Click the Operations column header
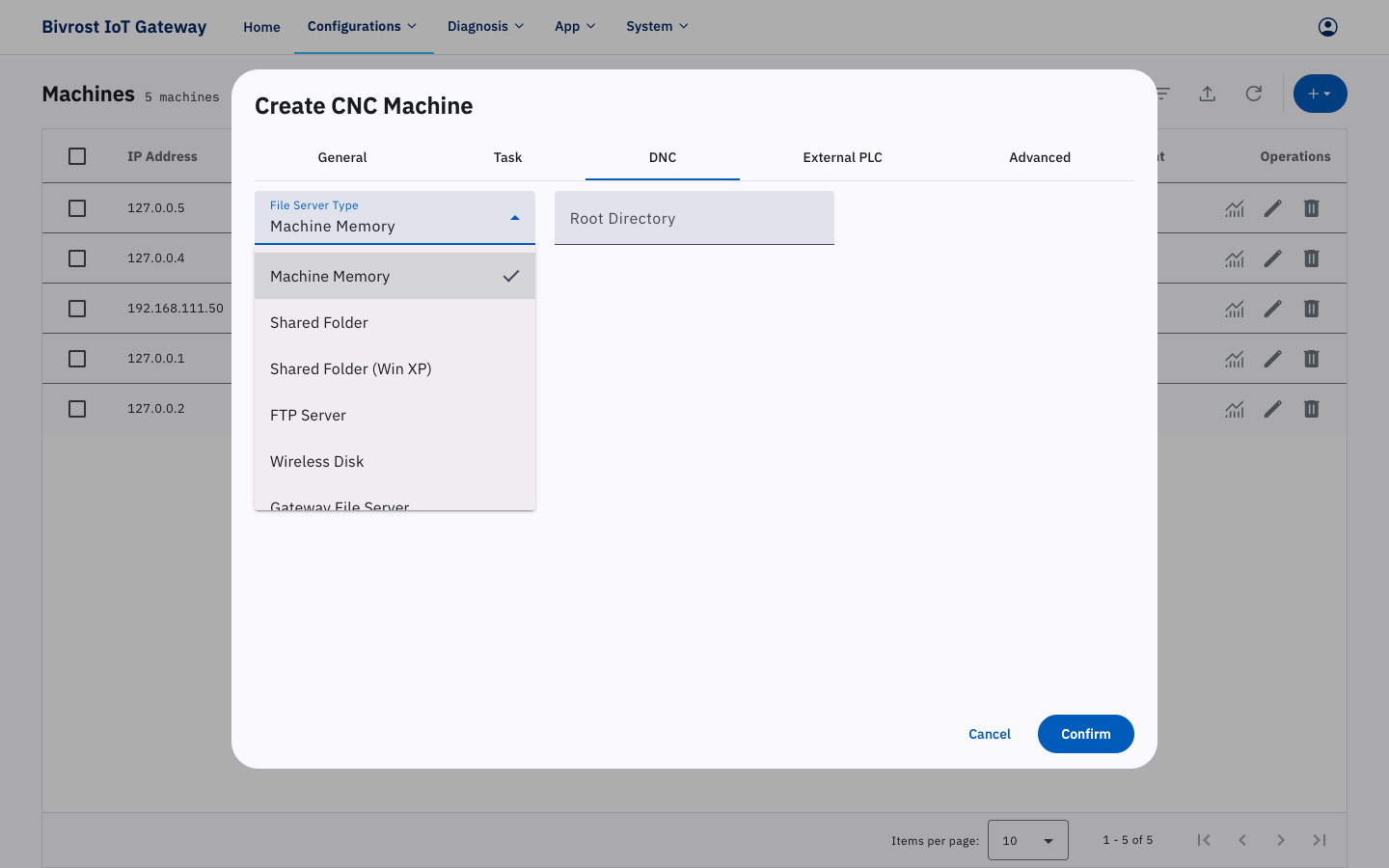Screen dimensions: 1389x868 (1295, 156)
